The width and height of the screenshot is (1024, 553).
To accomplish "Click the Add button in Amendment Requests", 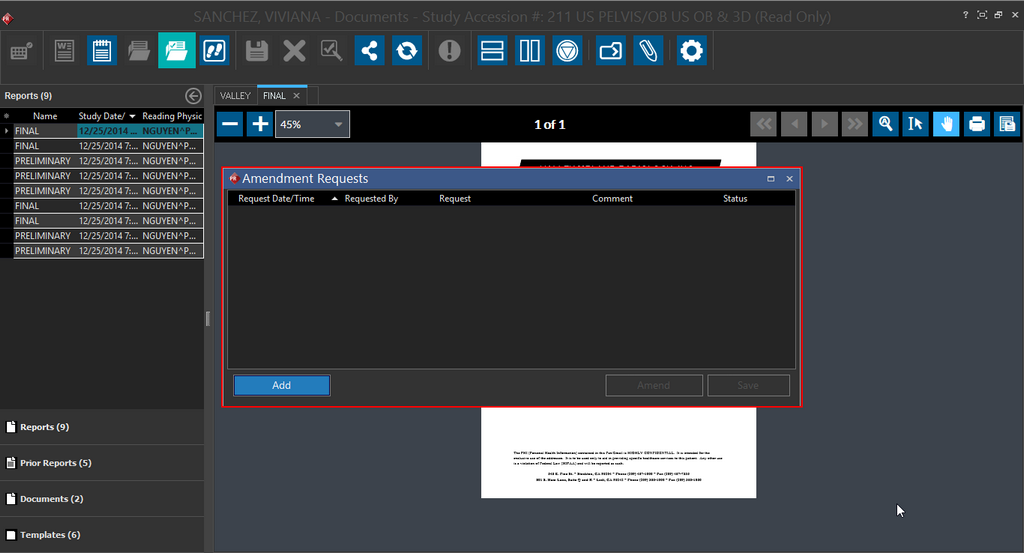I will coord(281,385).
